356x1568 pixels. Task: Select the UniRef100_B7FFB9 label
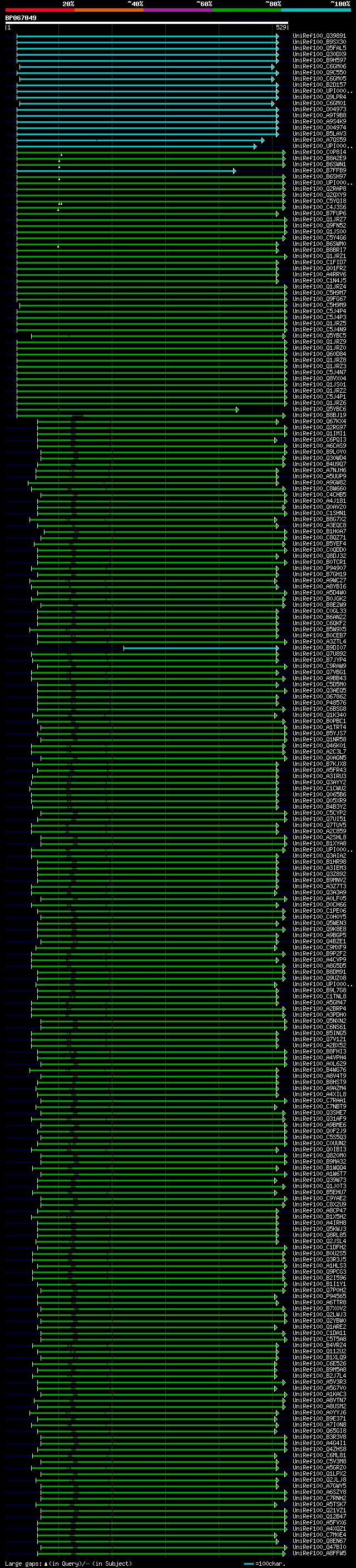[319, 170]
